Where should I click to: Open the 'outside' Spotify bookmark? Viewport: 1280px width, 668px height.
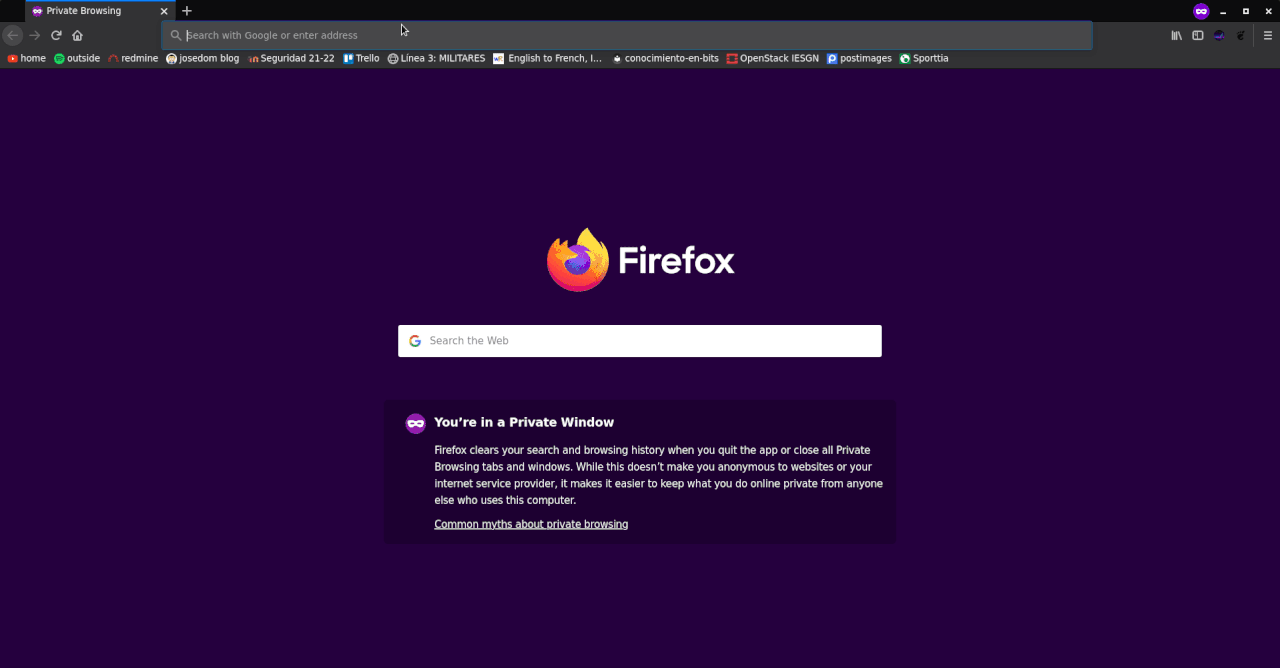point(77,58)
